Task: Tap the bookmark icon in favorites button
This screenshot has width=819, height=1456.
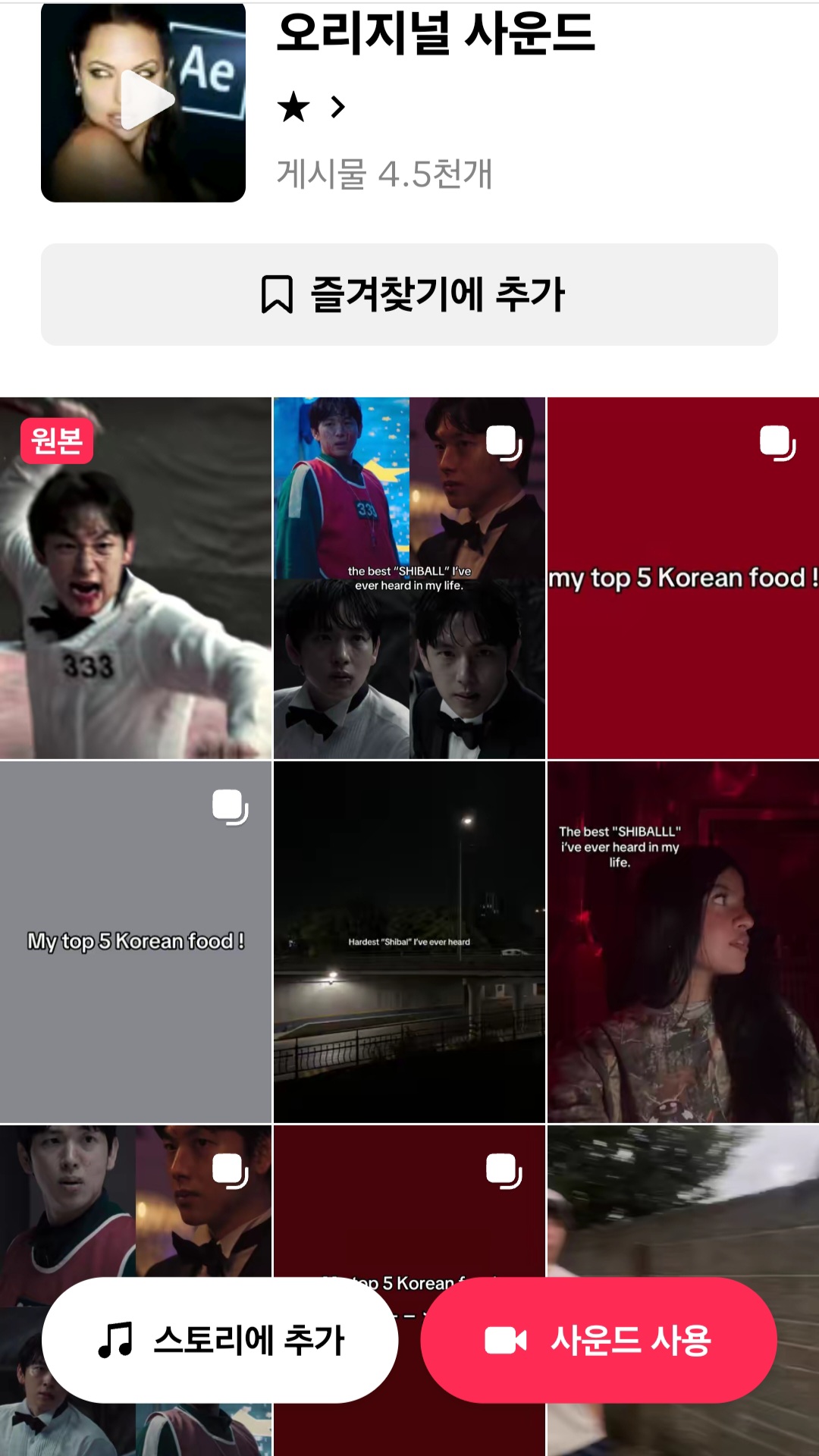Action: pyautogui.click(x=277, y=294)
